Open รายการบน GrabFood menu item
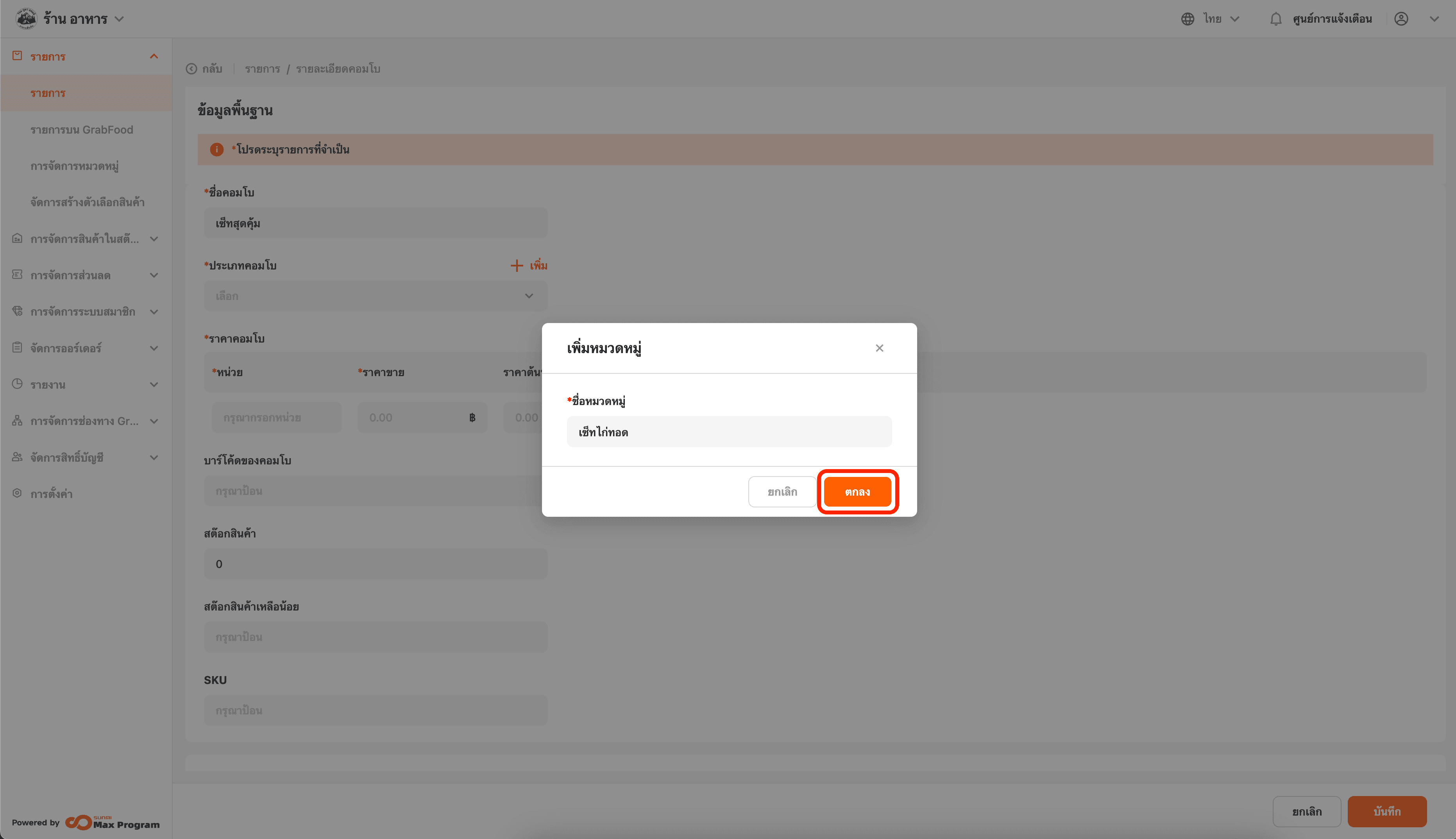This screenshot has width=1456, height=839. (x=82, y=130)
